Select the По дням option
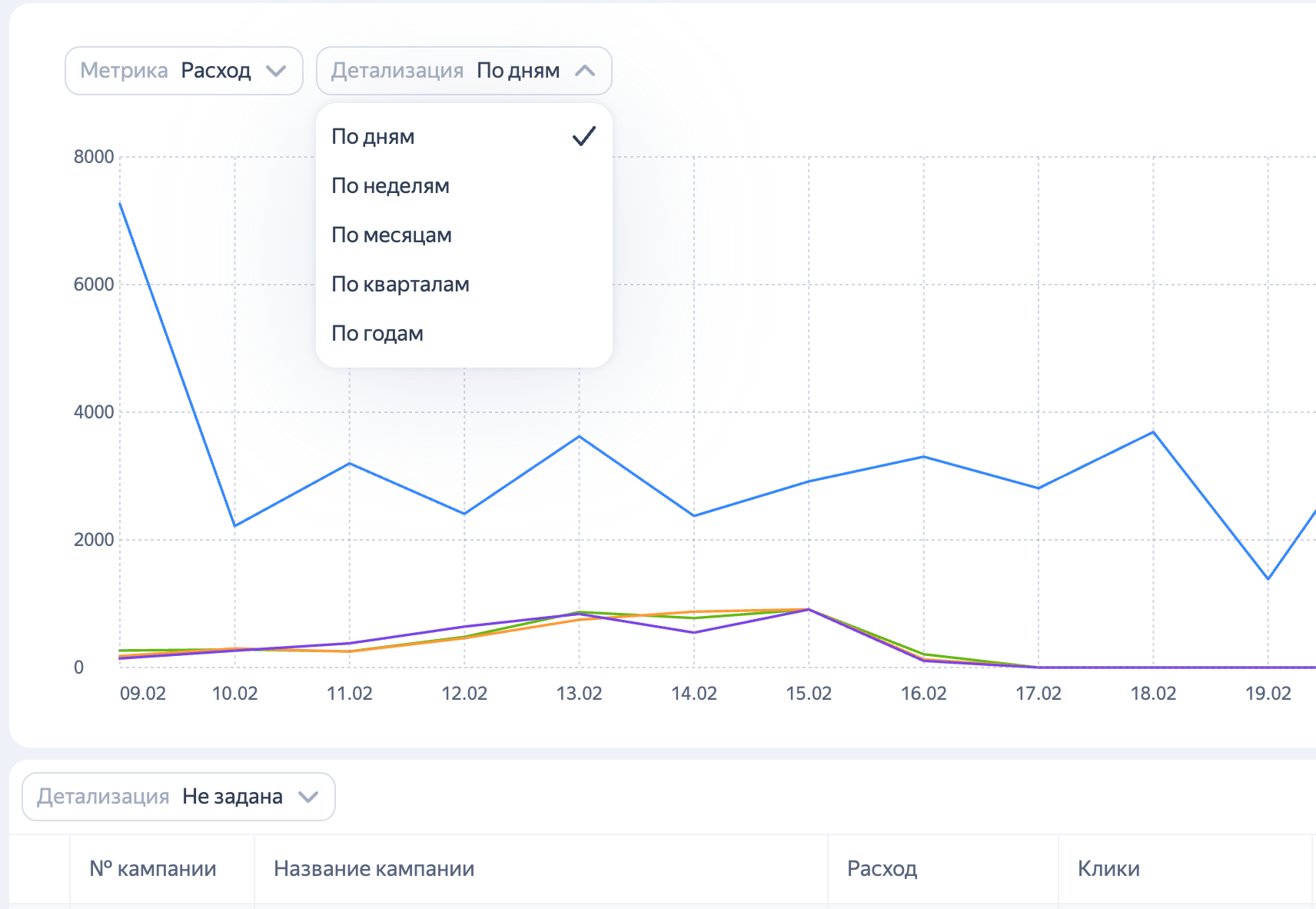The image size is (1316, 909). (374, 137)
